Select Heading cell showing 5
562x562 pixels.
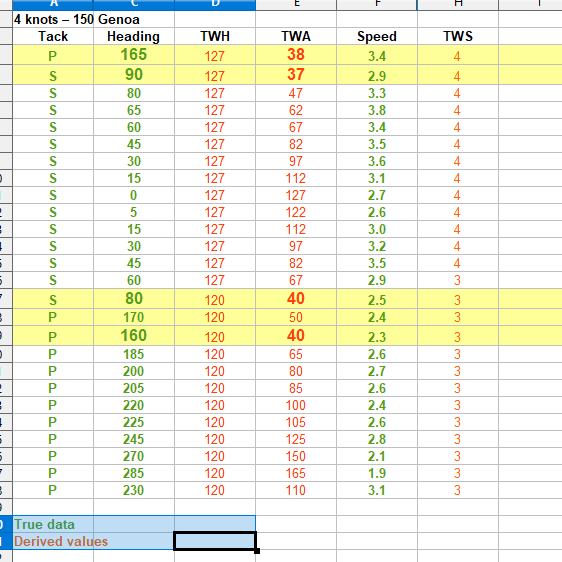coord(134,212)
